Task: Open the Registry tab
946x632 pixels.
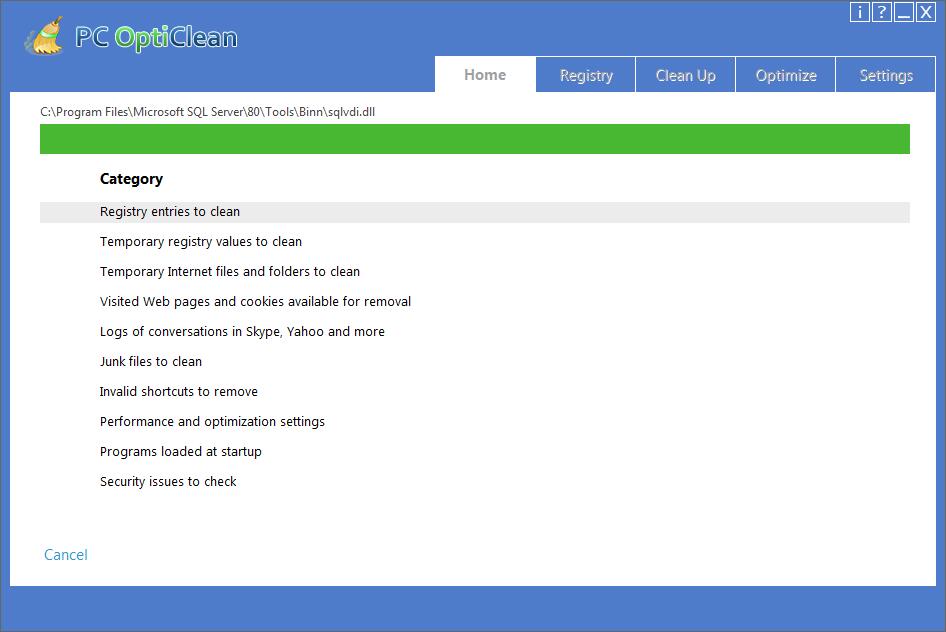Action: 586,75
